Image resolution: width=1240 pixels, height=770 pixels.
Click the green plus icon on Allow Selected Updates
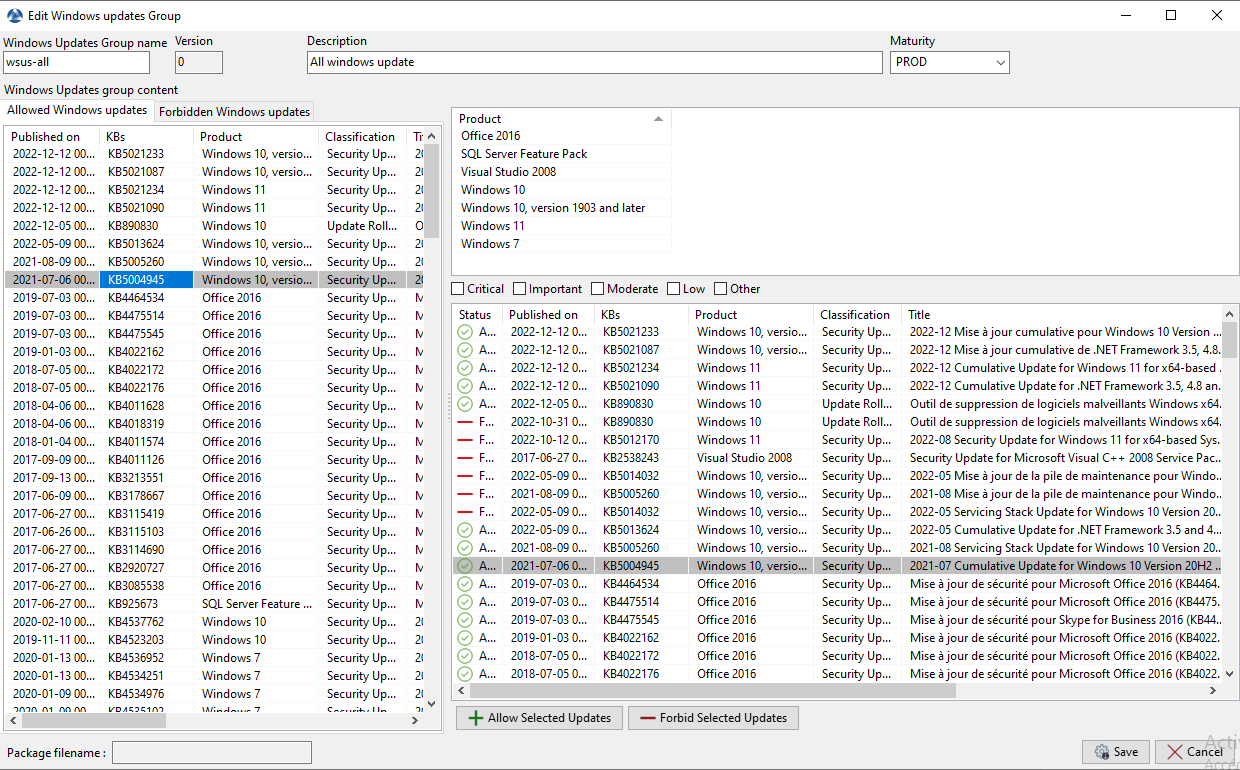tap(476, 718)
